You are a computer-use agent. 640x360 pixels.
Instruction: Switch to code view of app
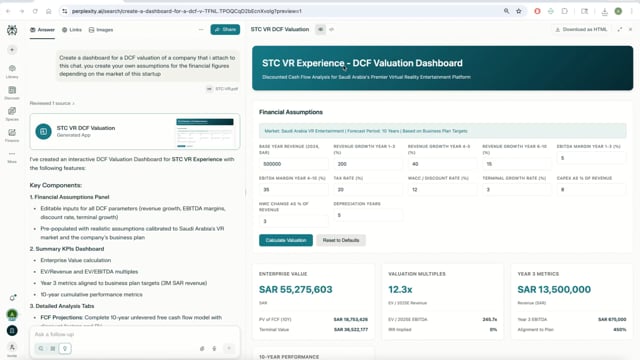[x=331, y=29]
